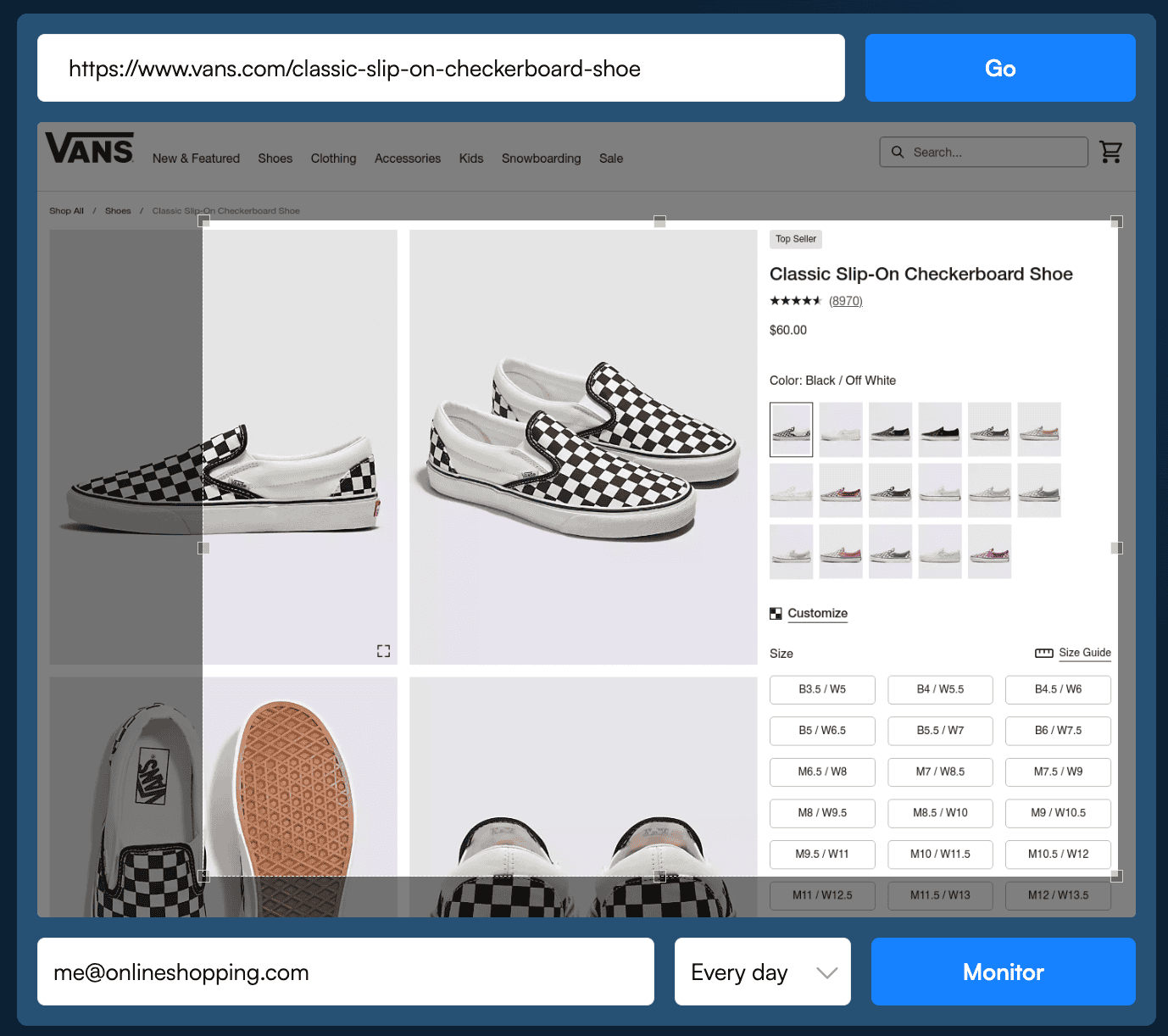The image size is (1168, 1036).
Task: Select size B3.5 / W5
Action: coord(822,689)
